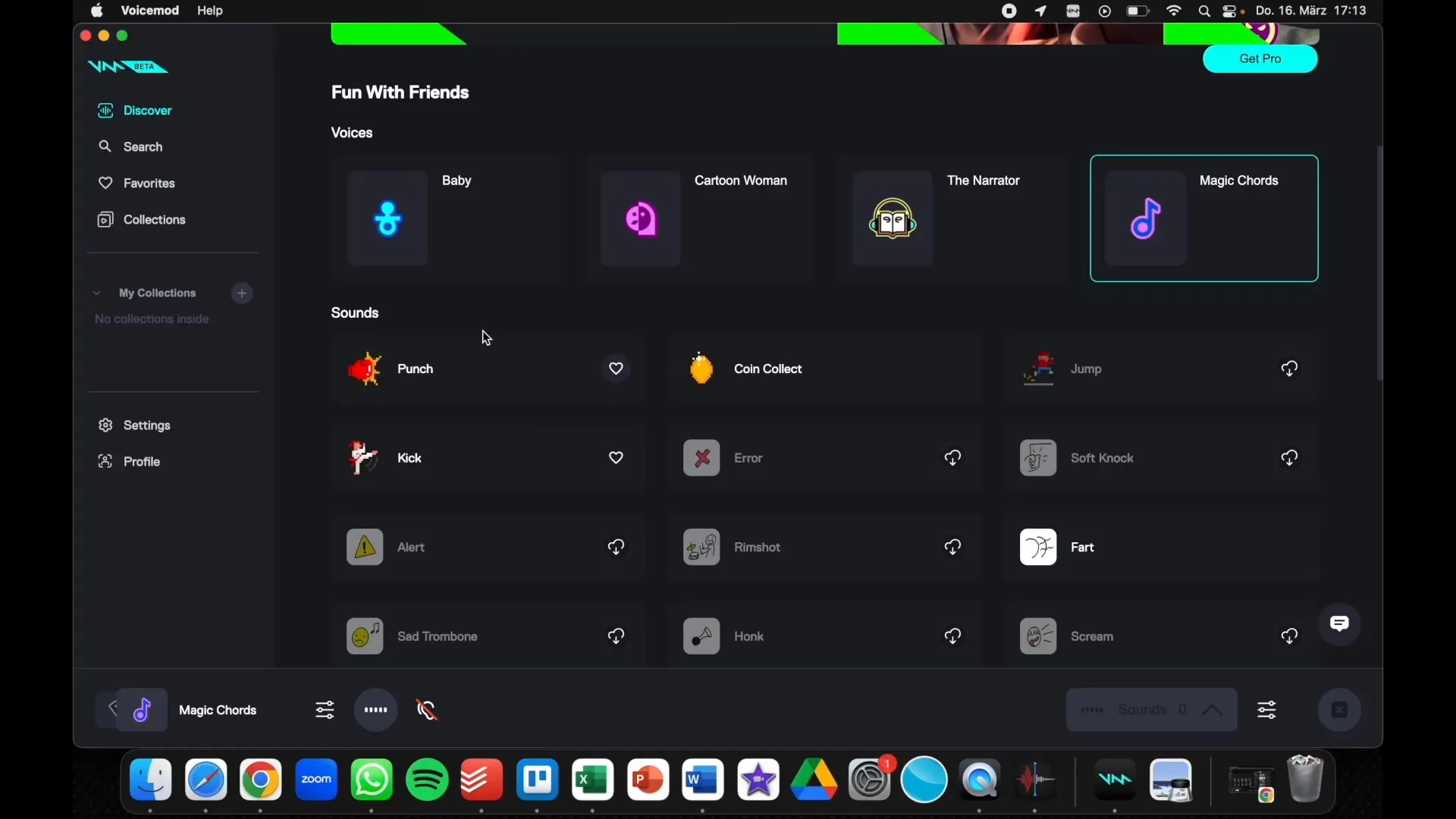Expand the more options menu

(x=375, y=710)
